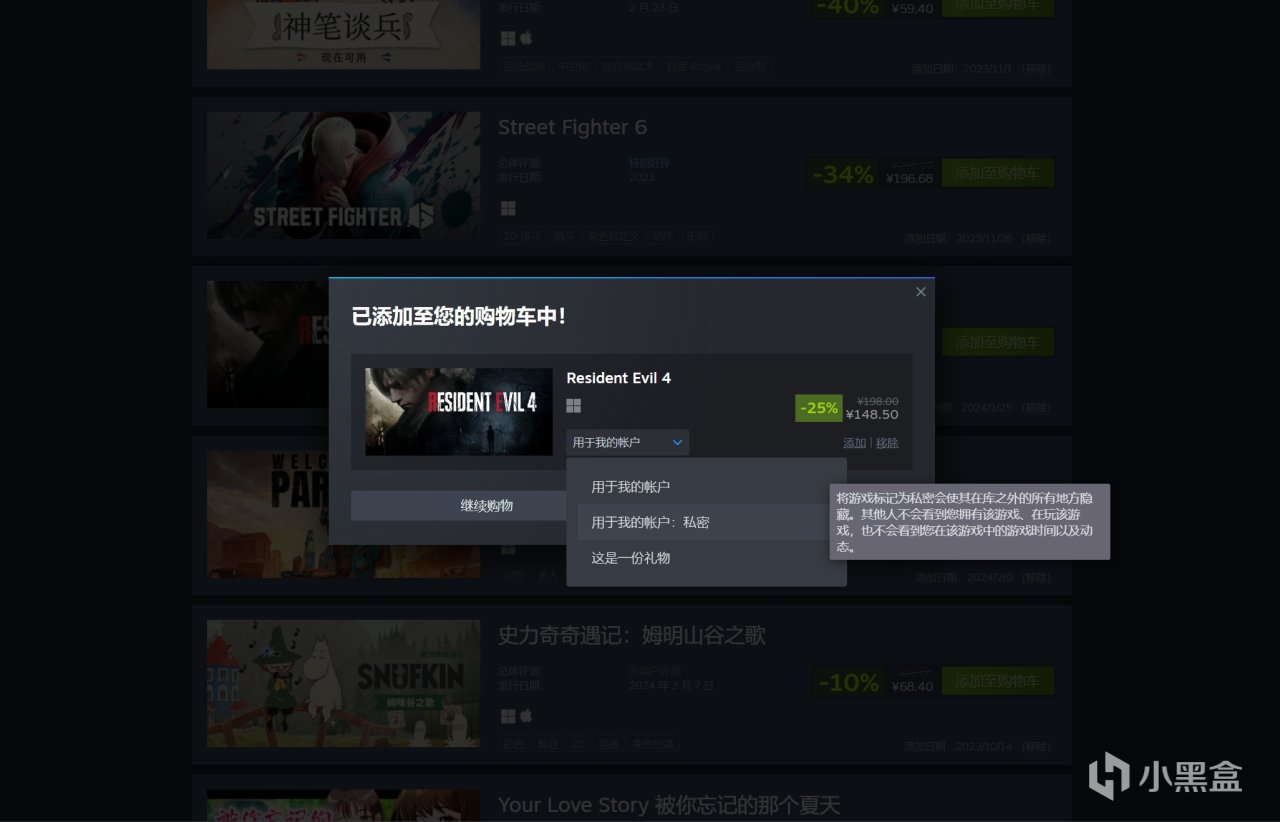Image resolution: width=1280 pixels, height=822 pixels.
Task: Click the Resident Evil 4 title text
Action: pyautogui.click(x=619, y=378)
